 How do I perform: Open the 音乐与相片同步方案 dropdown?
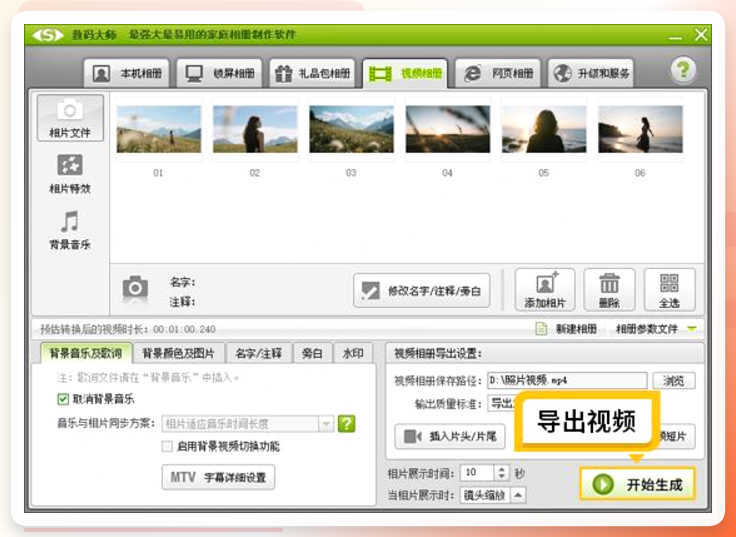tap(247, 424)
